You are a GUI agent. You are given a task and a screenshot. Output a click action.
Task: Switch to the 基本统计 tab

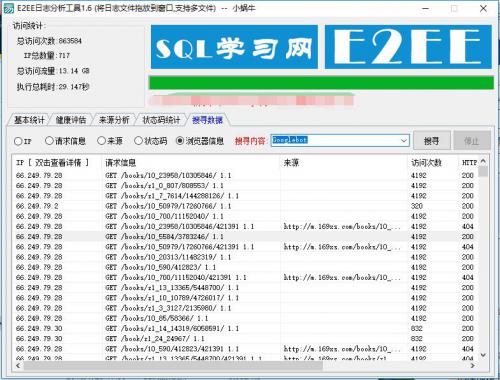29,120
